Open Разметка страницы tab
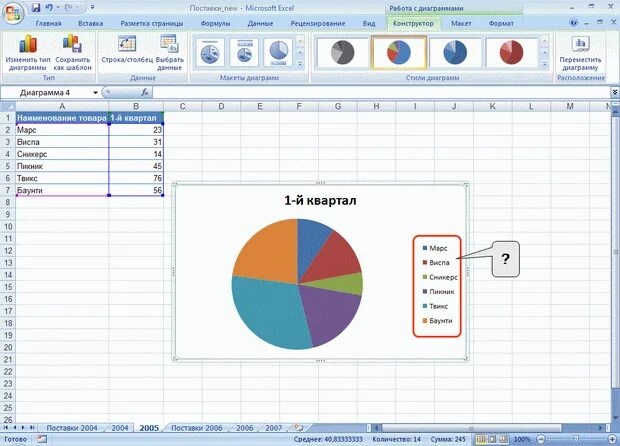620x446 pixels. tap(152, 23)
